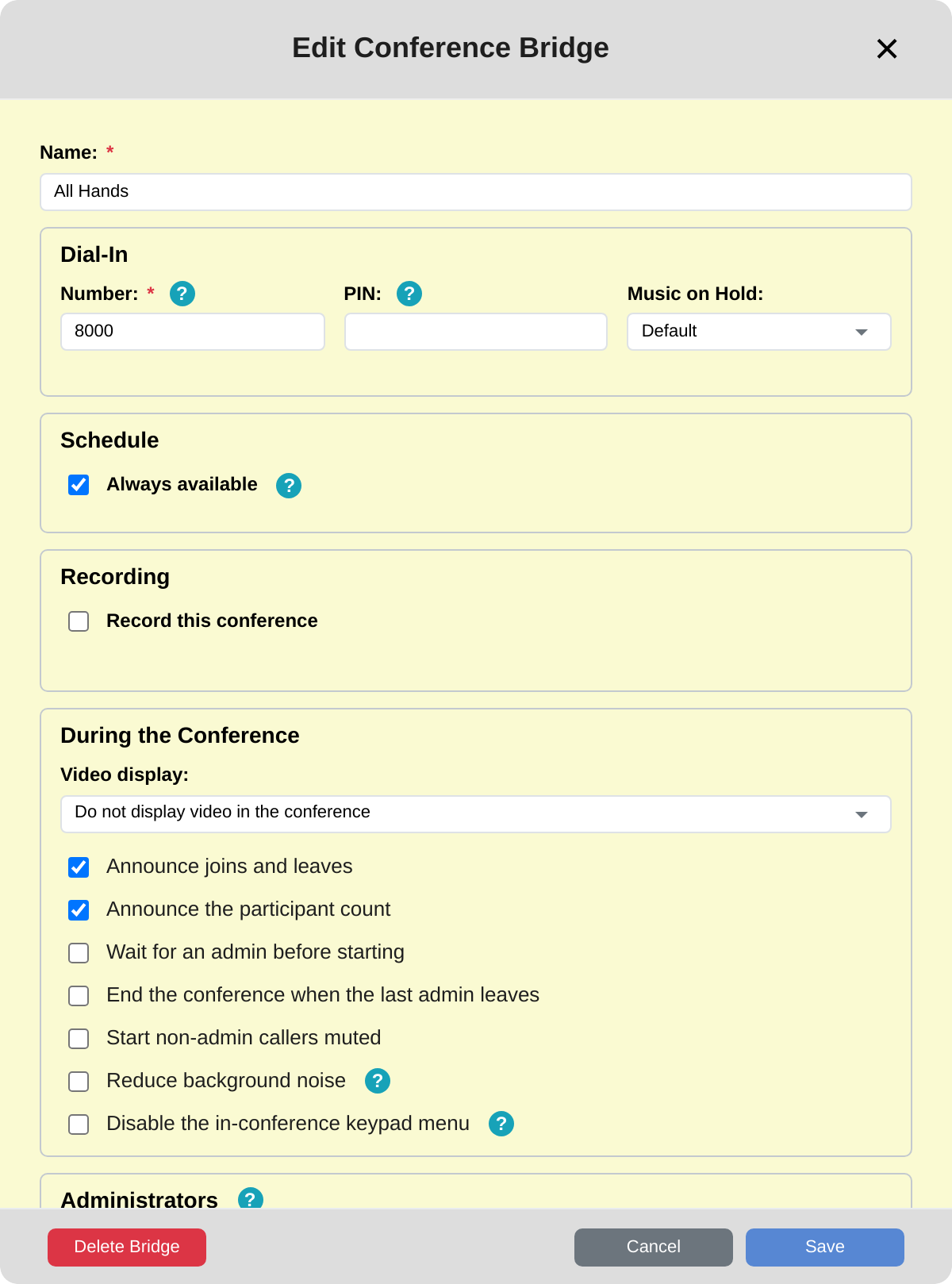The image size is (952, 1284).
Task: Open help for Dial-In Number
Action: (x=182, y=294)
